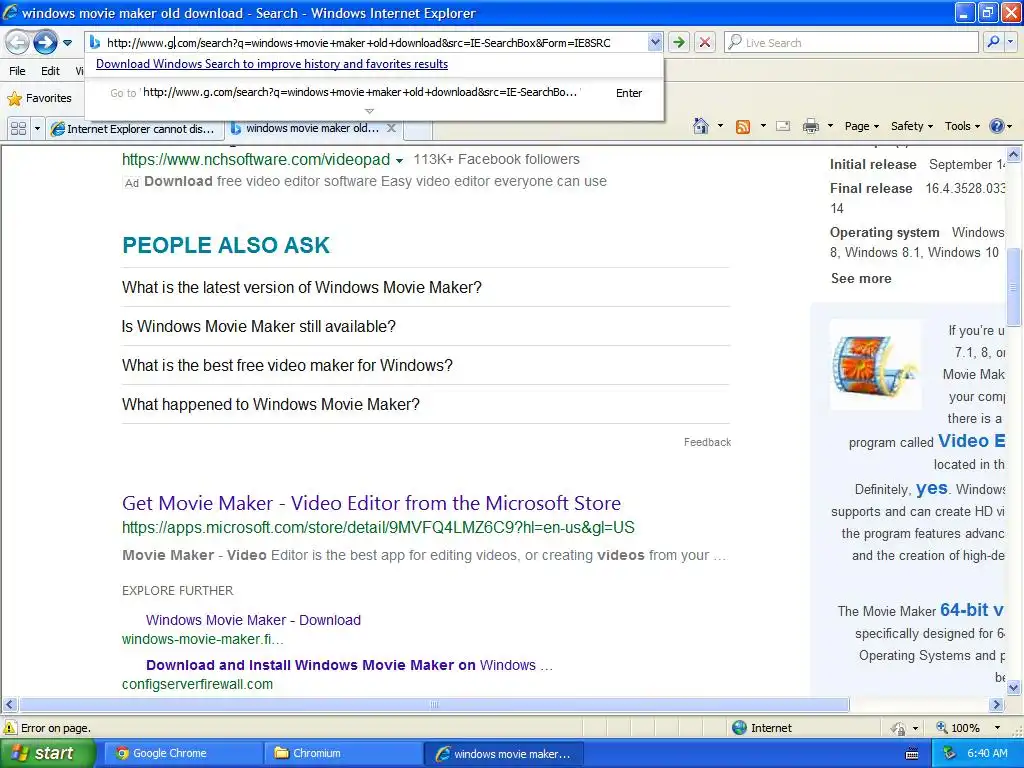Click the 100% zoom level button
The height and width of the screenshot is (768, 1024).
click(959, 728)
